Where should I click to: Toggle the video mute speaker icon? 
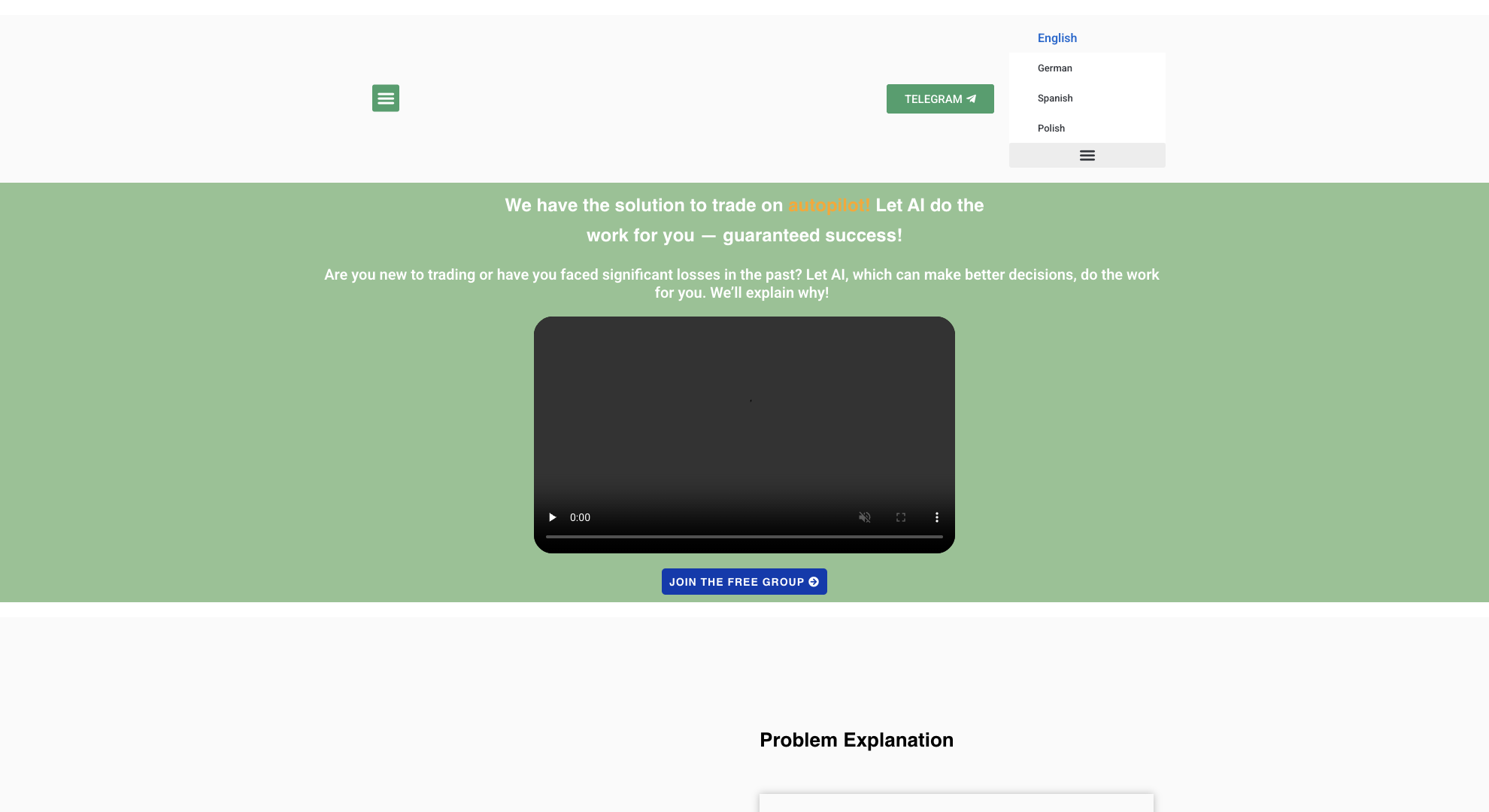coord(864,517)
